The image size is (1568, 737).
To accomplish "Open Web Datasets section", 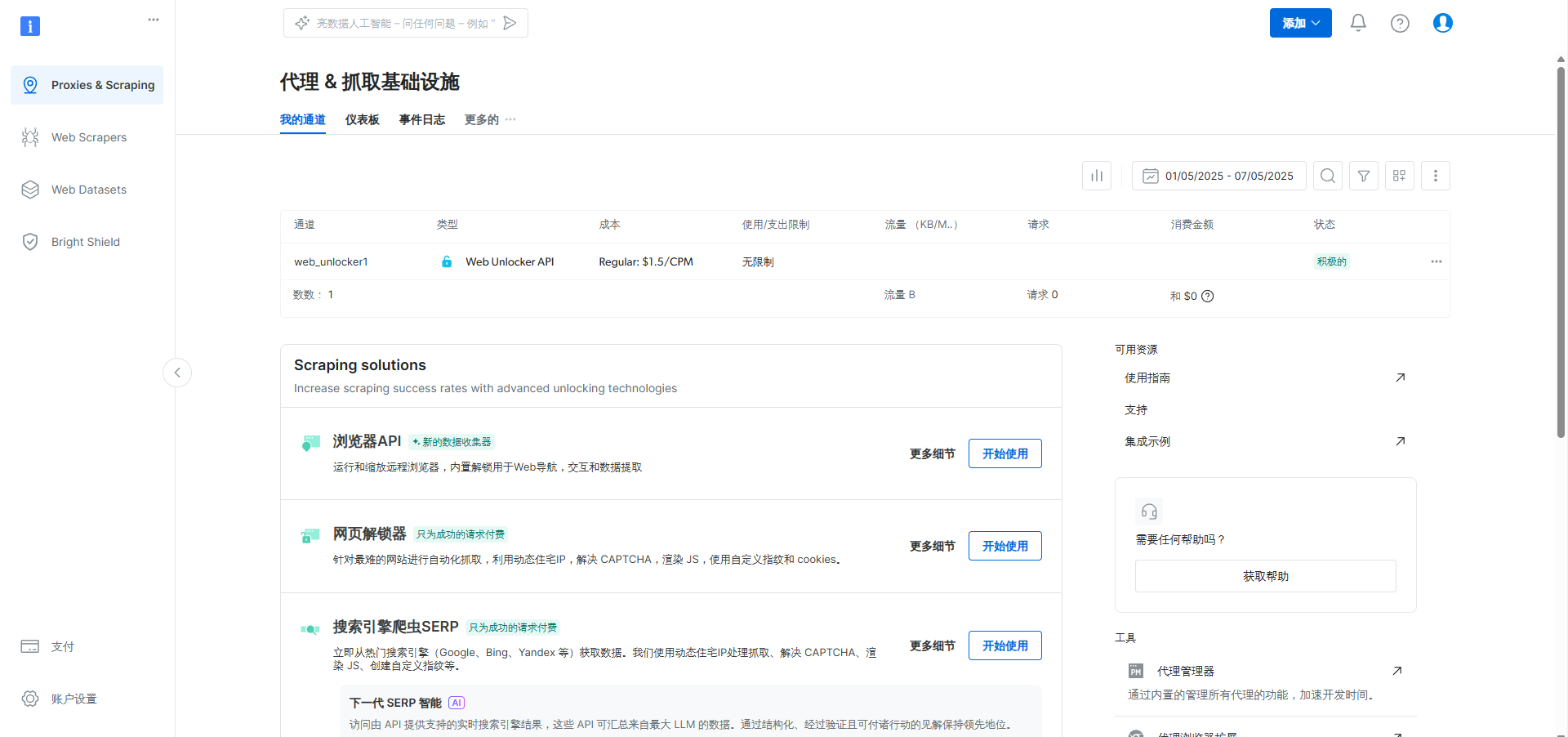I will 87,190.
